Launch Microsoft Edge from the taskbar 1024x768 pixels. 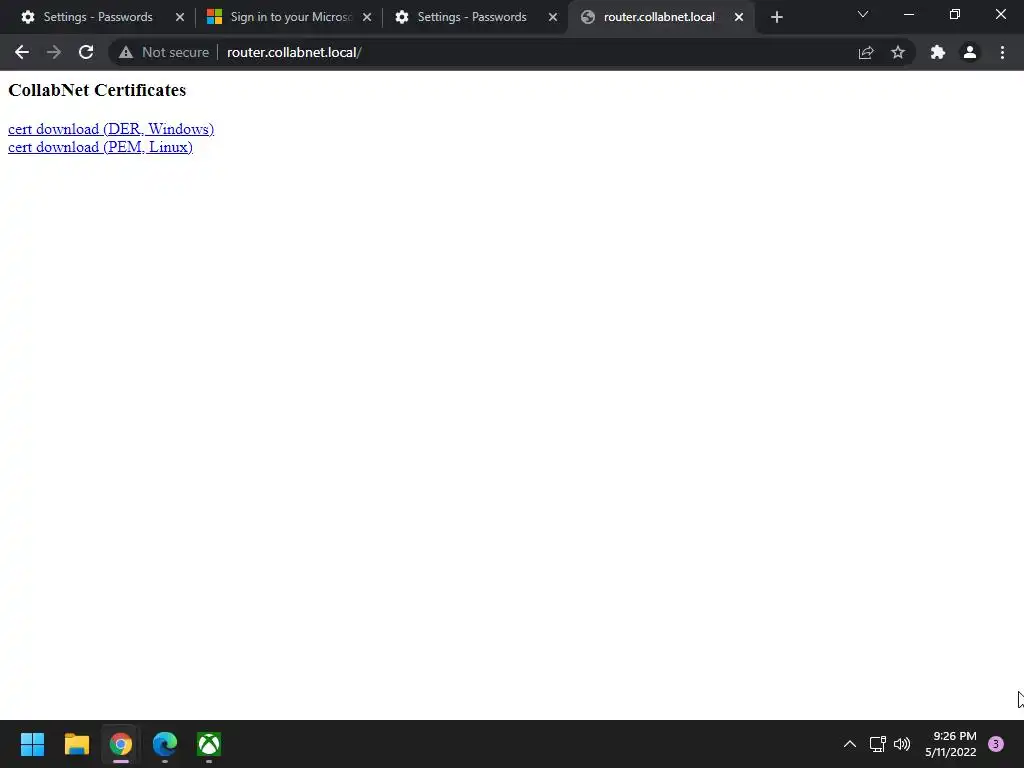165,744
